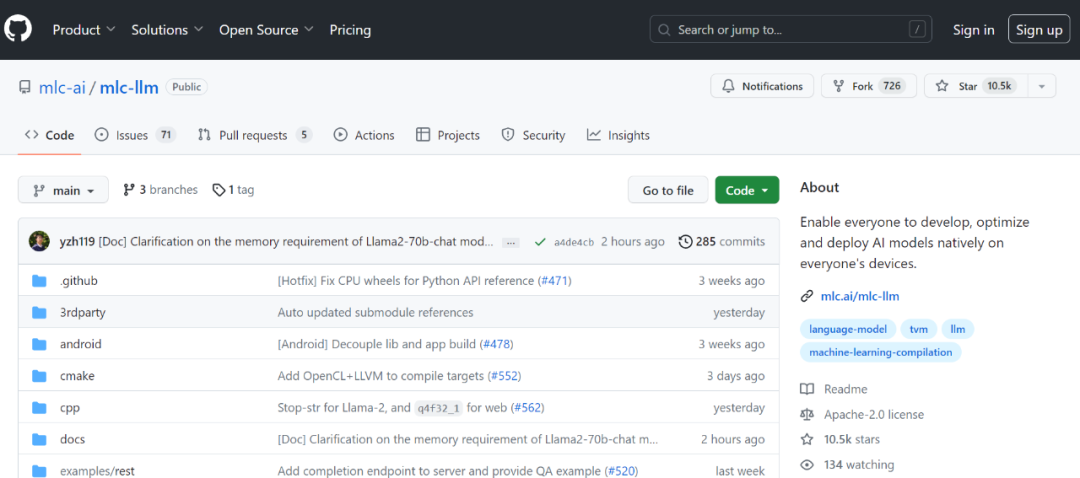Open the Product menu
Viewport: 1080px width, 478px height.
[84, 30]
